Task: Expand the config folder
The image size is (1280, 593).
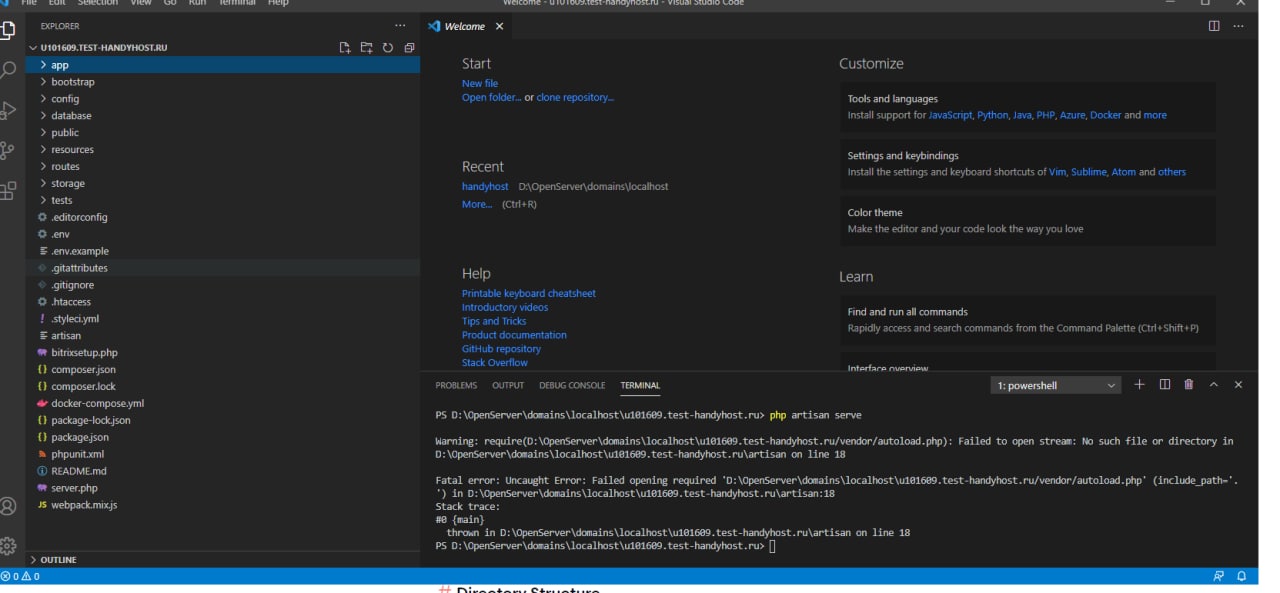Action: coord(222,99)
